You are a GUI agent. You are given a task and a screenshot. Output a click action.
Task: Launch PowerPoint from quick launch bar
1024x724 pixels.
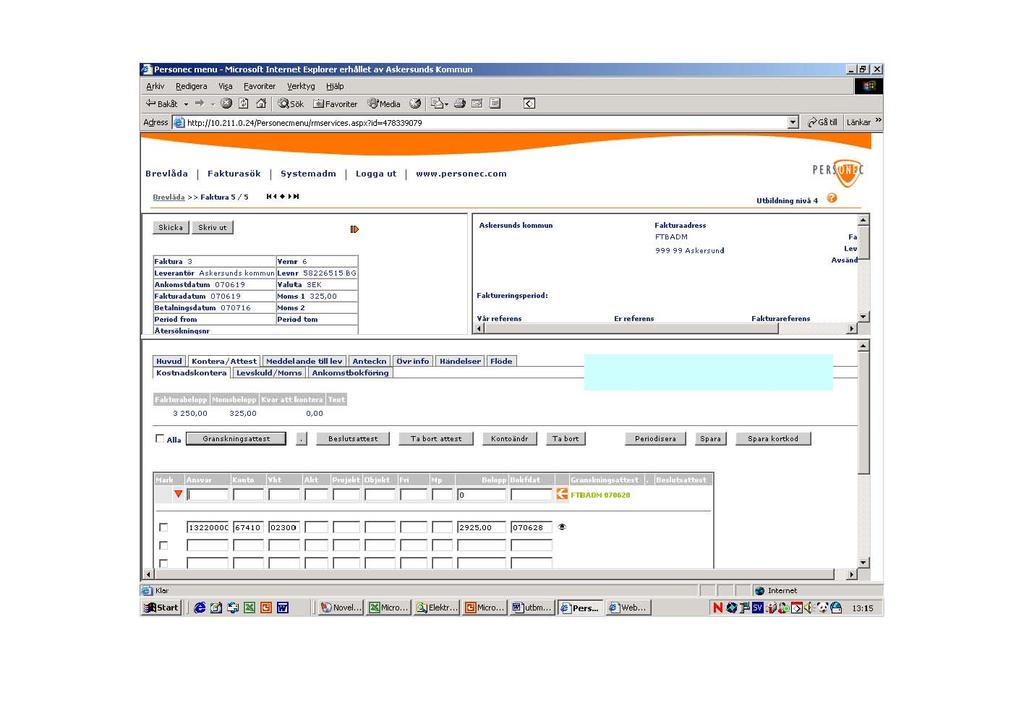pyautogui.click(x=266, y=607)
